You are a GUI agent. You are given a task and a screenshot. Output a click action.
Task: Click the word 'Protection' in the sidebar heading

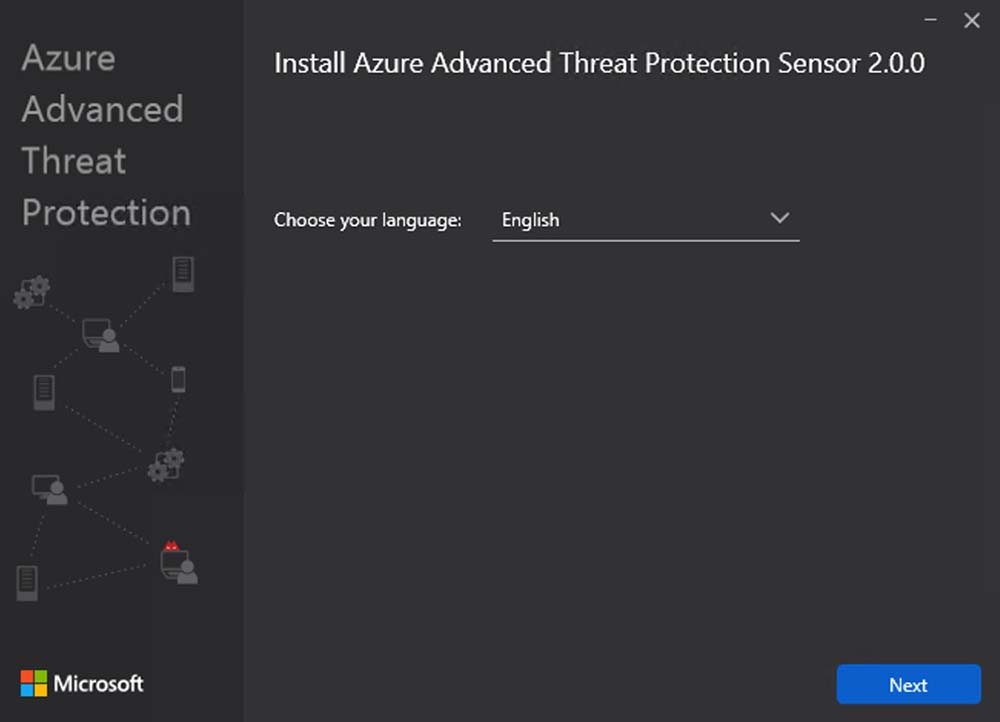pyautogui.click(x=106, y=213)
